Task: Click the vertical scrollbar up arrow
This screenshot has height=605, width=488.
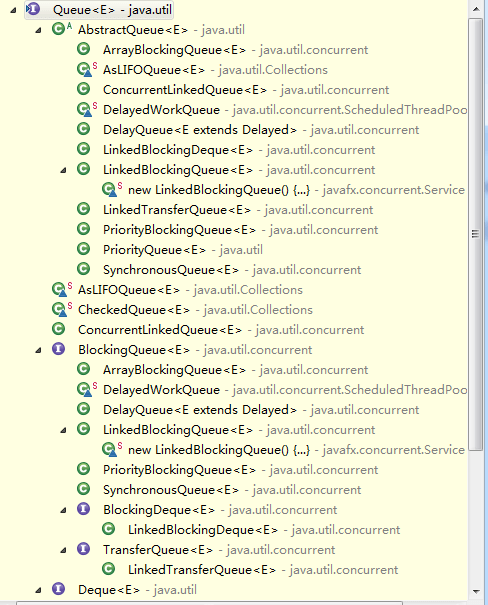Action: (476, 8)
